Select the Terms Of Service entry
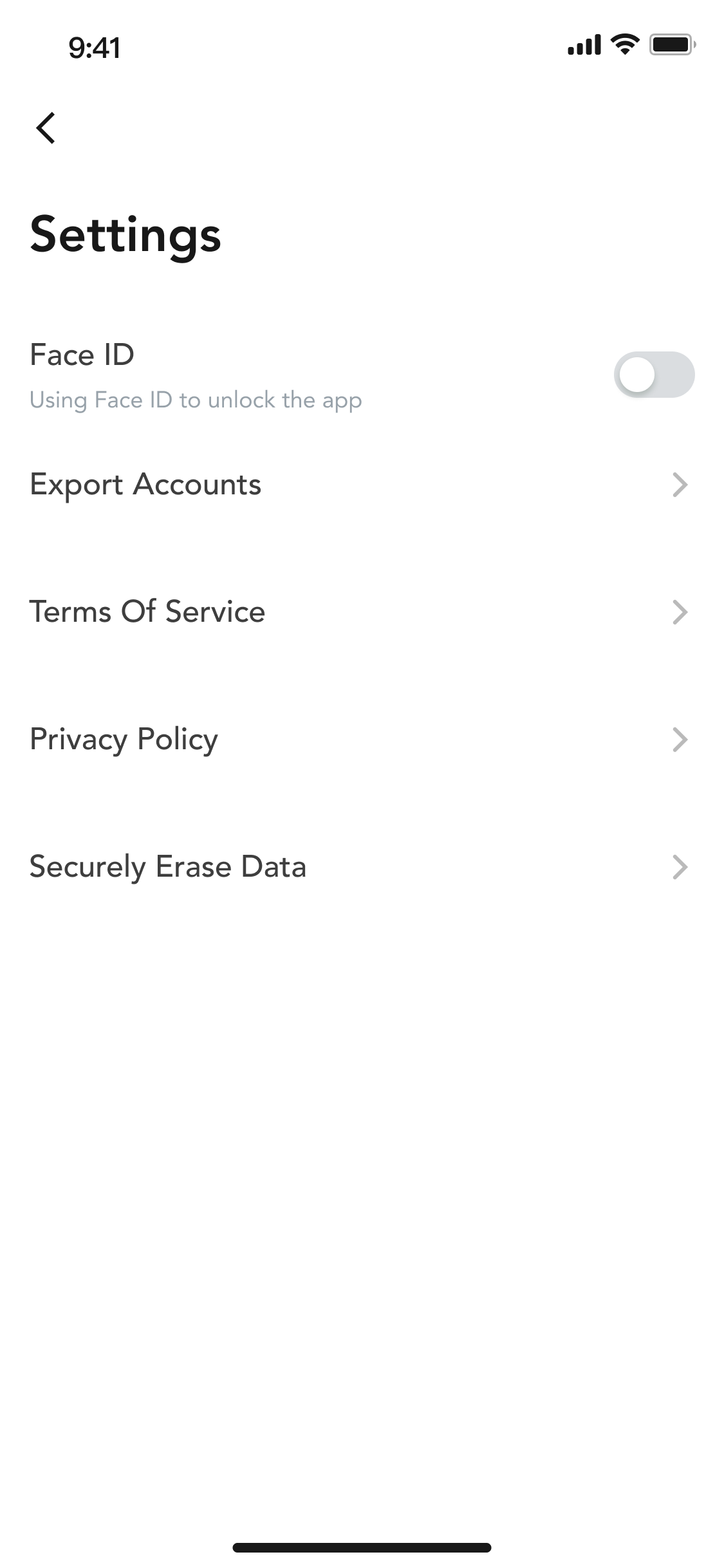Viewport: 724px width, 1568px height. (x=147, y=612)
